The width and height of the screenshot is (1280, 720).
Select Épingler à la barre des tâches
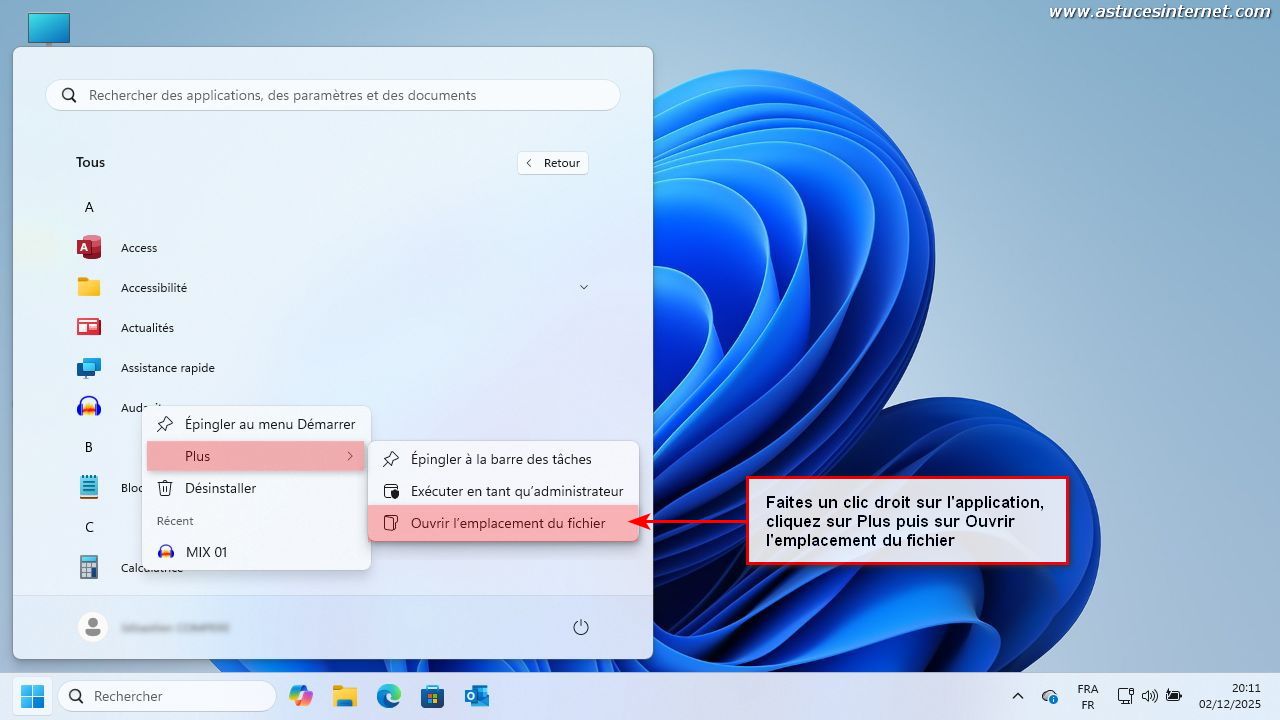[x=500, y=459]
